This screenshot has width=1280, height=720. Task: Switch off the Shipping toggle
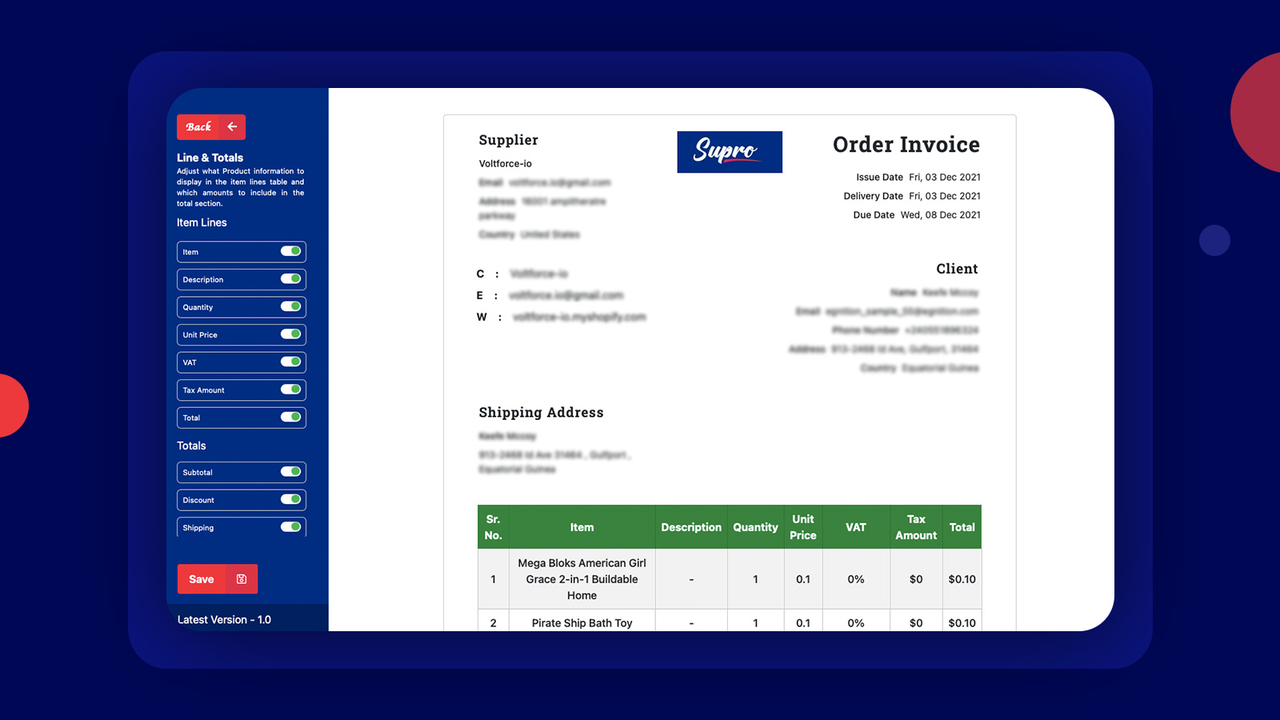pyautogui.click(x=291, y=527)
